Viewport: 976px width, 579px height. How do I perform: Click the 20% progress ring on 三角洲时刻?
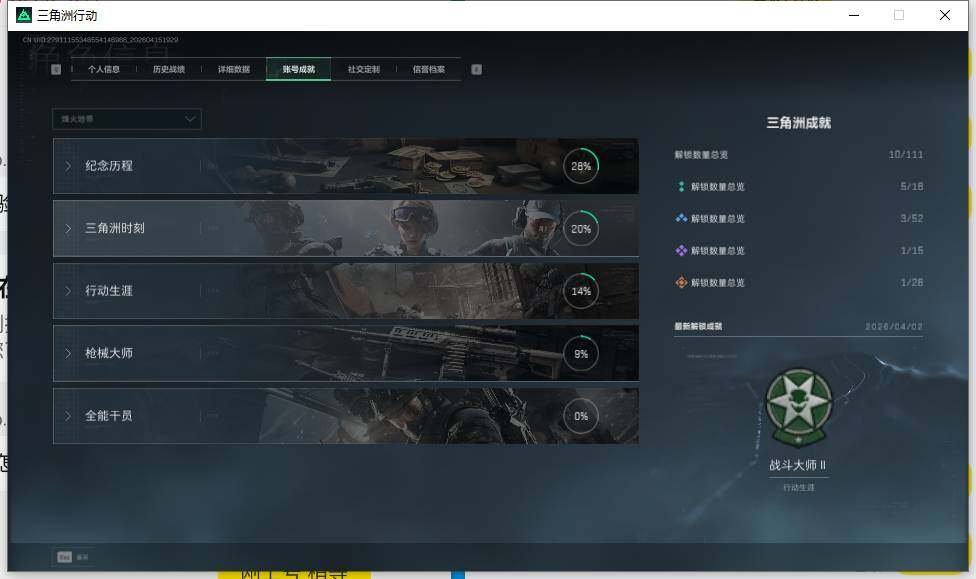click(581, 228)
